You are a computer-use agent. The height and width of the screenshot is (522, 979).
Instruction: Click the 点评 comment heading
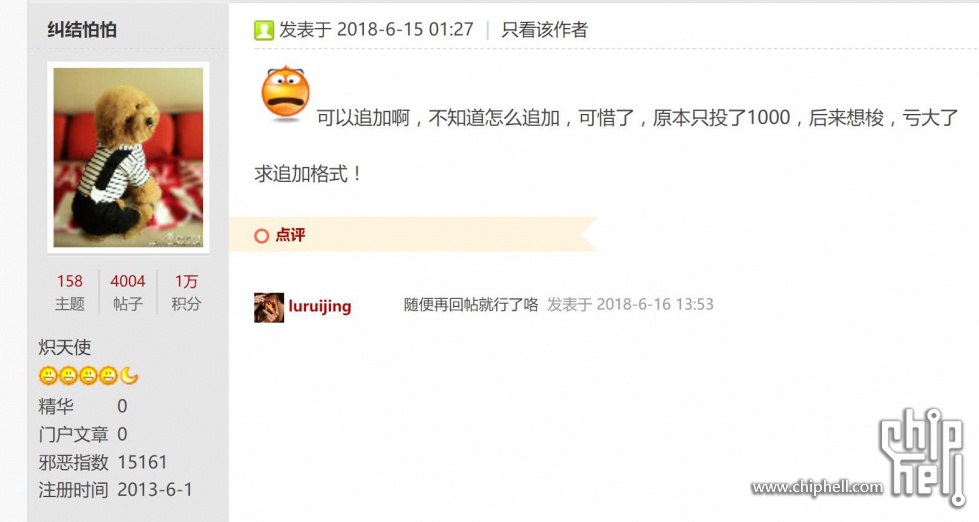290,235
